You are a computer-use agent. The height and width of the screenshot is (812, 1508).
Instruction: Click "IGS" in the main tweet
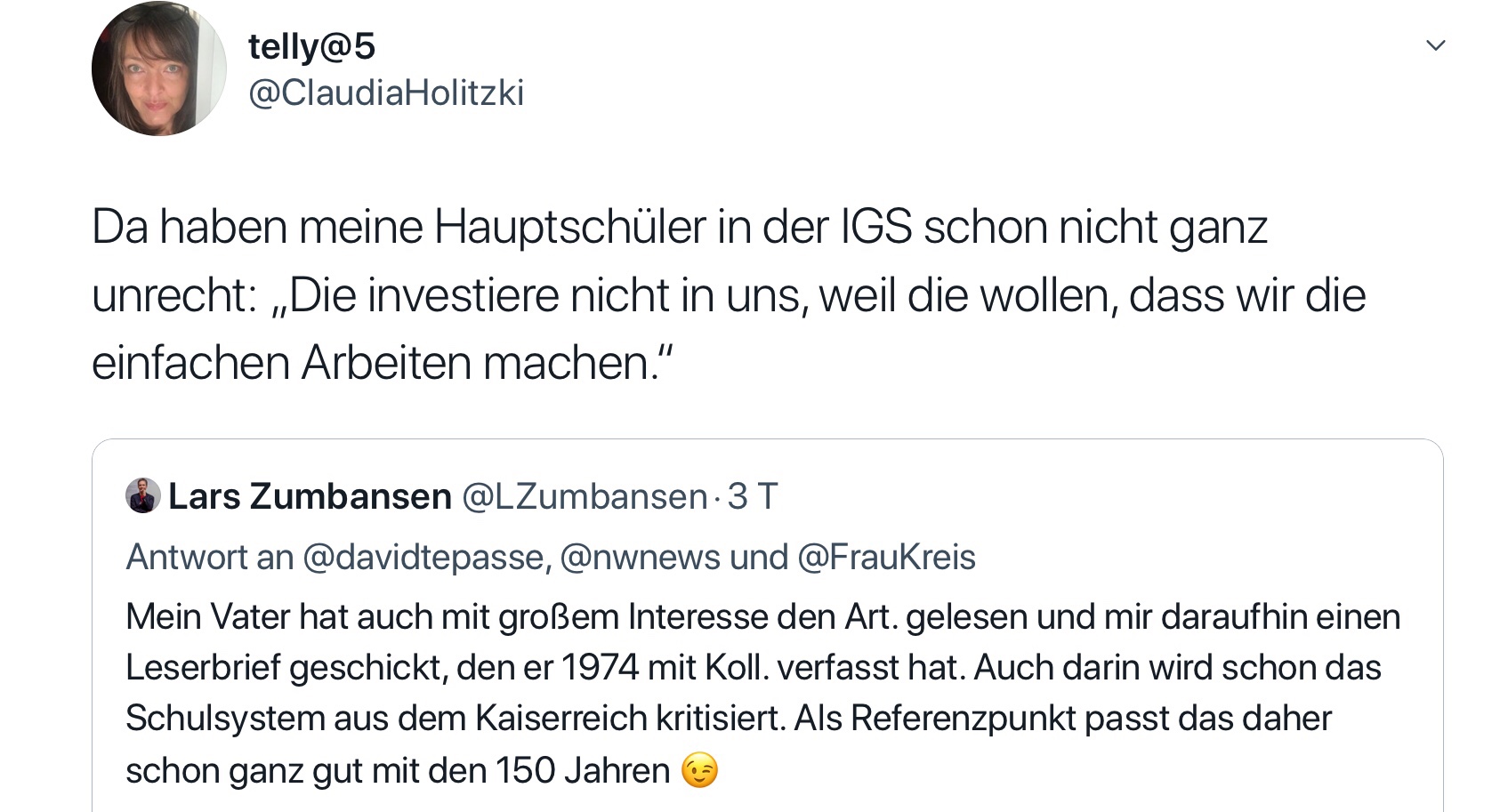tap(876, 227)
